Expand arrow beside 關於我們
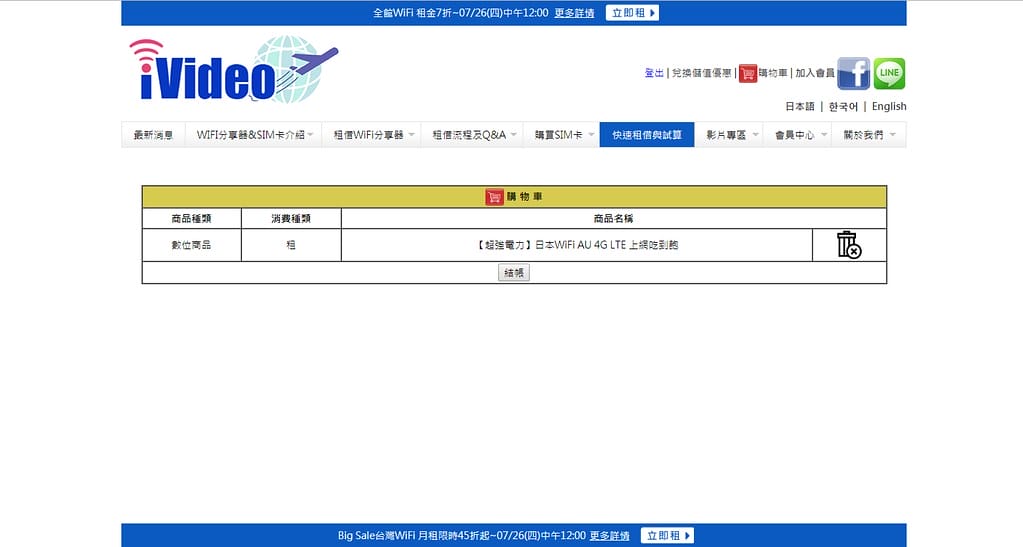1023x547 pixels. click(893, 135)
